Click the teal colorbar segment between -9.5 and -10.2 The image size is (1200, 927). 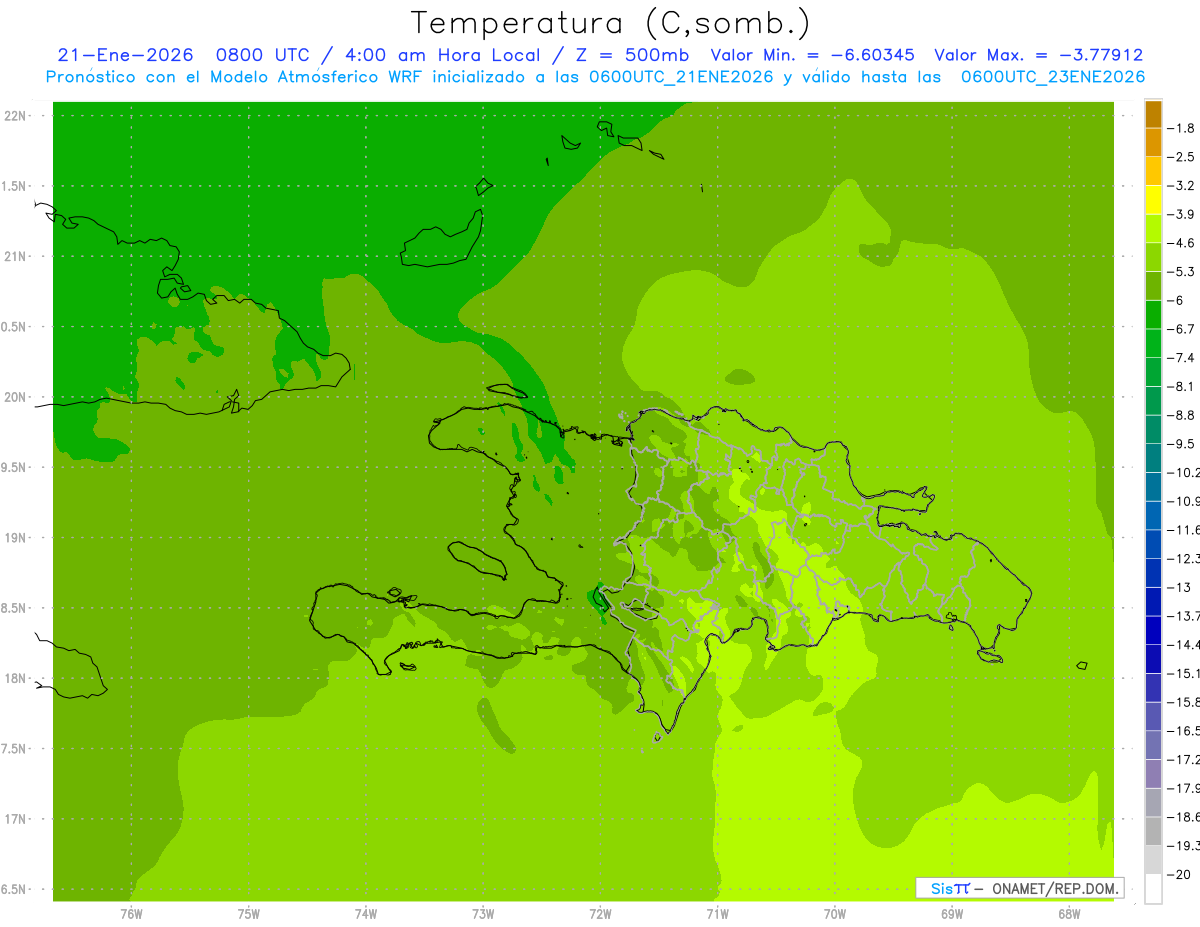pyautogui.click(x=1153, y=458)
